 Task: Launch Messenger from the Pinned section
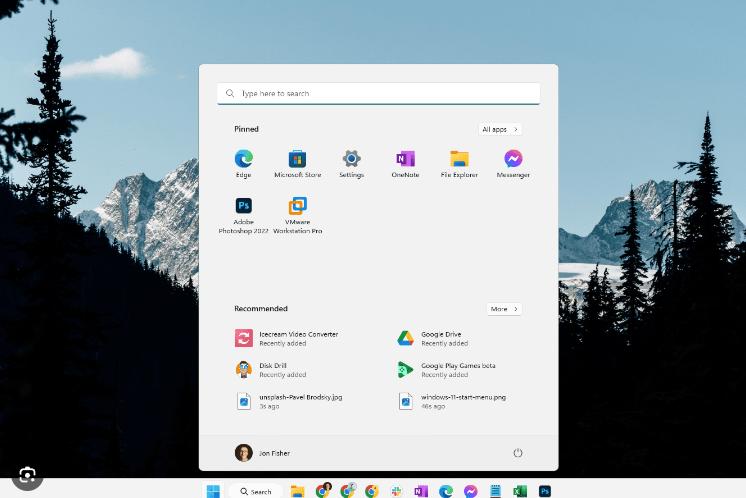point(513,163)
